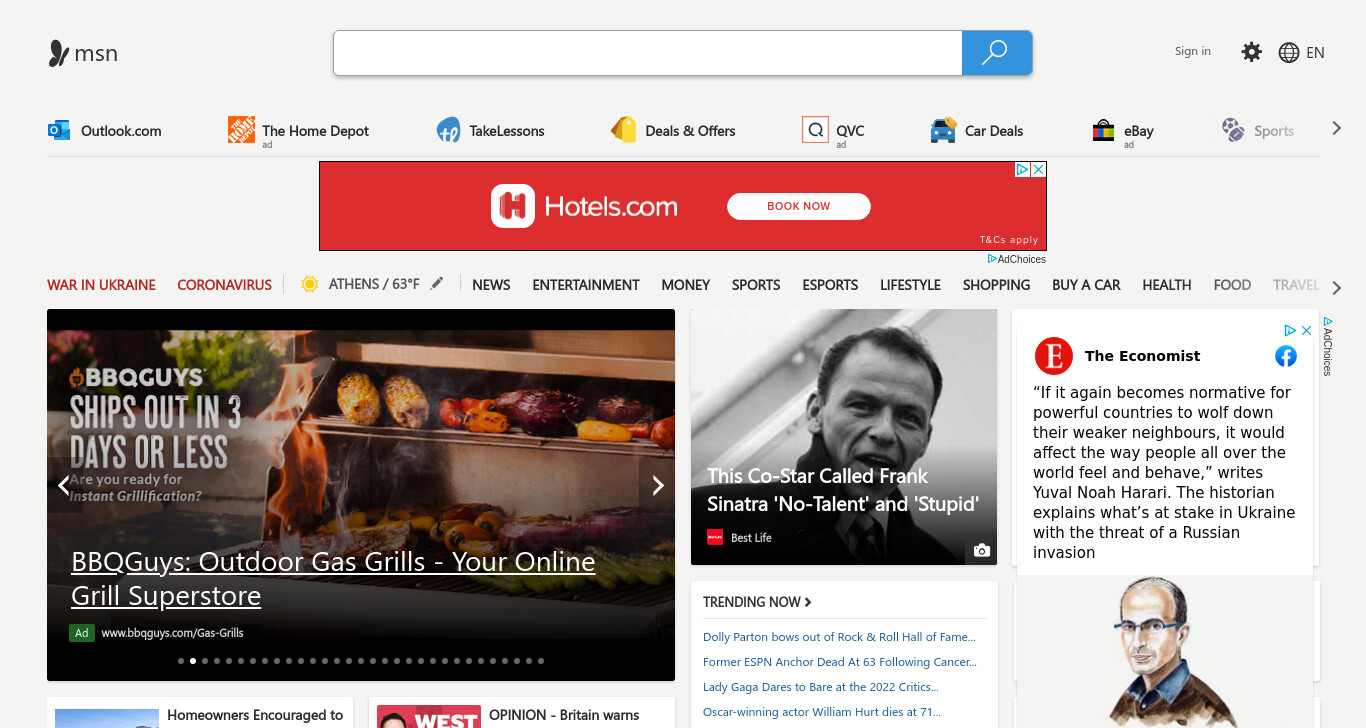Click ATHENS / 63°F weather text
The image size is (1366, 728).
374,284
